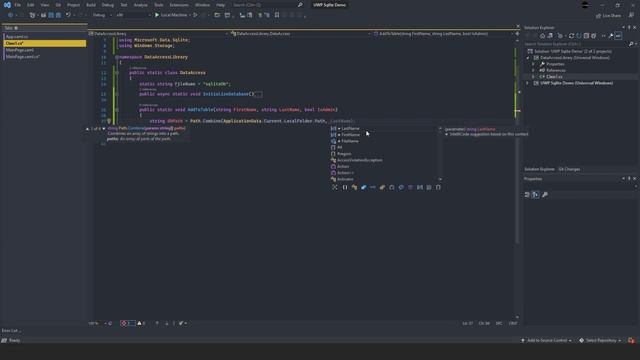
Task: Collapse the DataAccess class outline
Action: (117, 73)
